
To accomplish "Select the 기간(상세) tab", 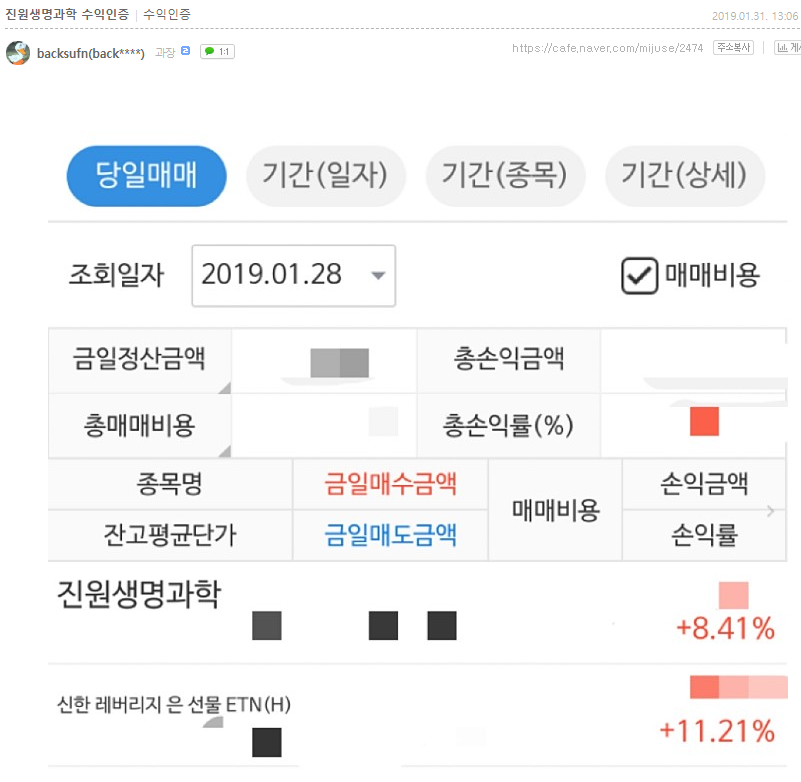I will click(x=685, y=176).
